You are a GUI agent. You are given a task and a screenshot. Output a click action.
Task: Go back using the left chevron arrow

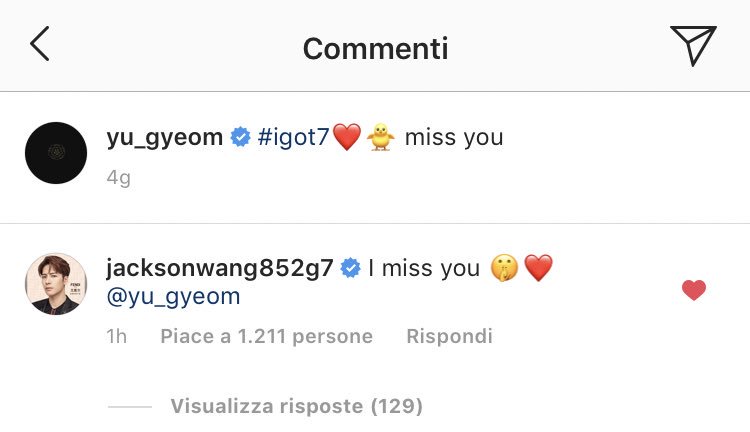[x=40, y=44]
